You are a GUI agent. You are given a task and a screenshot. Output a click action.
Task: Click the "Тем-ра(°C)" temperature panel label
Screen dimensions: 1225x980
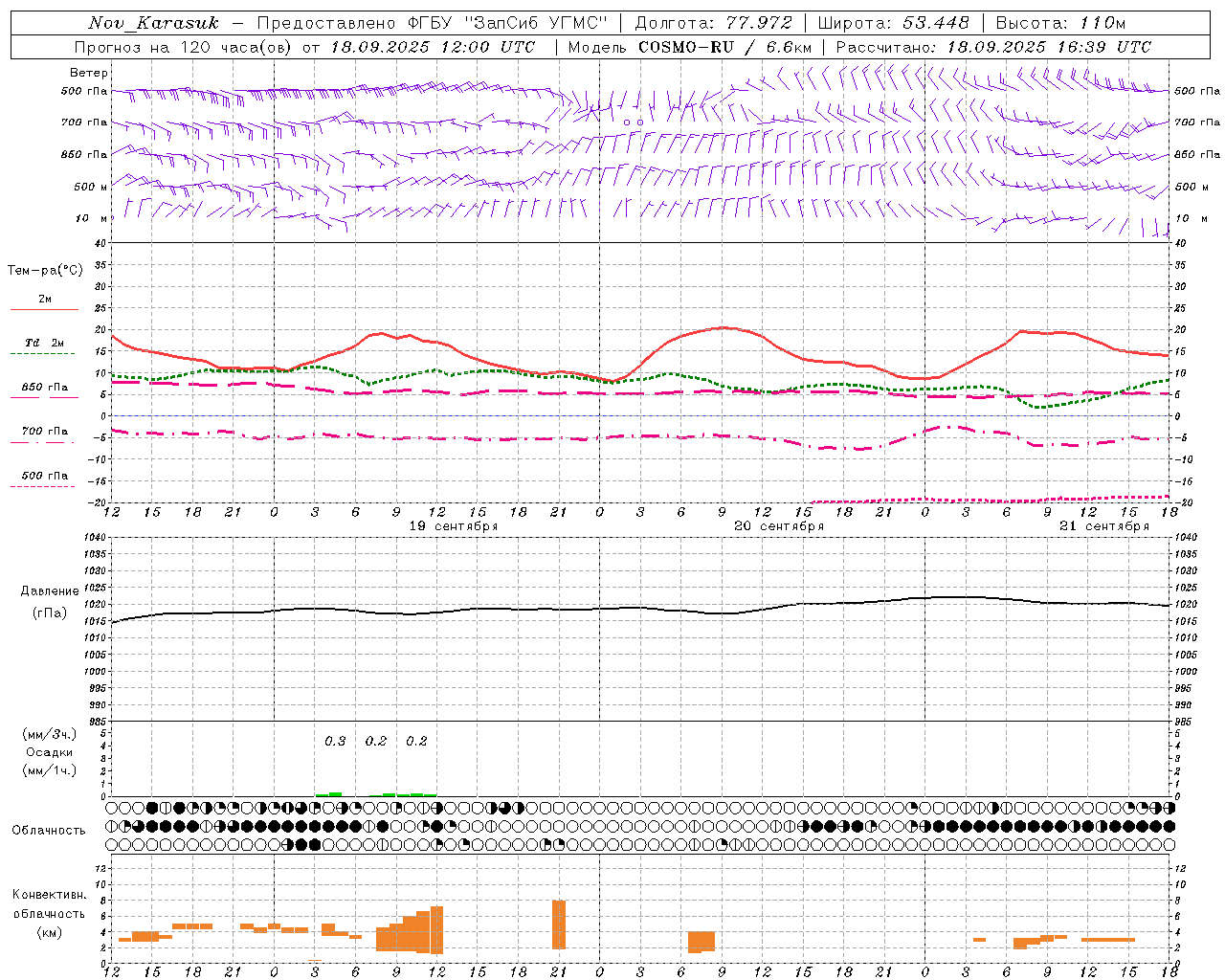45,271
